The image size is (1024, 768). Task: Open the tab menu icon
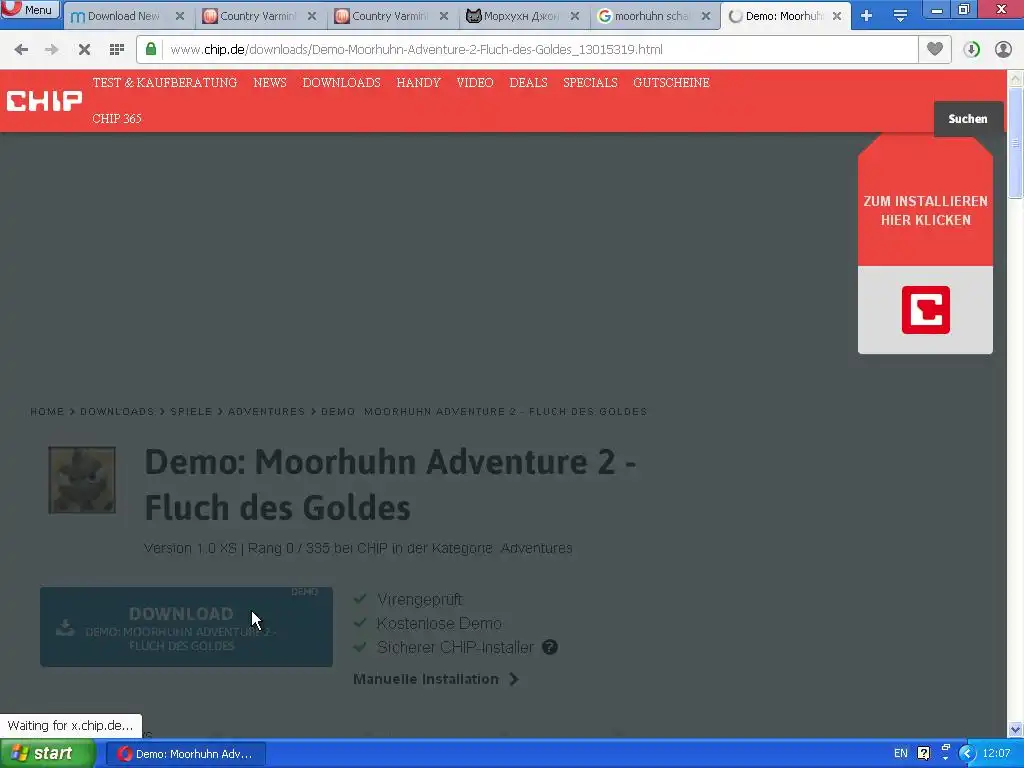pyautogui.click(x=900, y=16)
